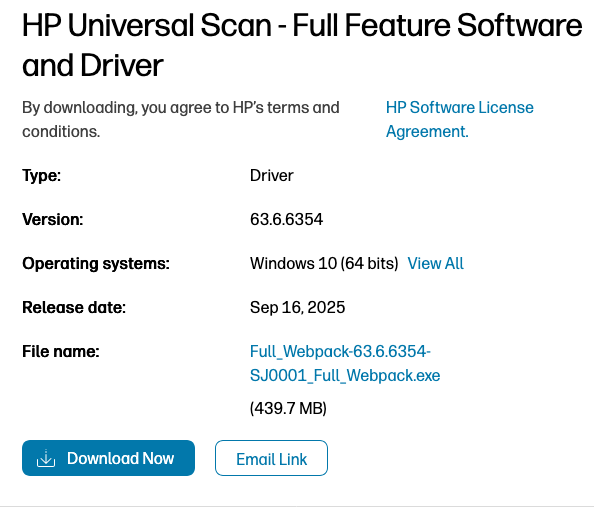Click the 'Release date:' label
Viewport: 607px width, 509px height.
click(74, 308)
